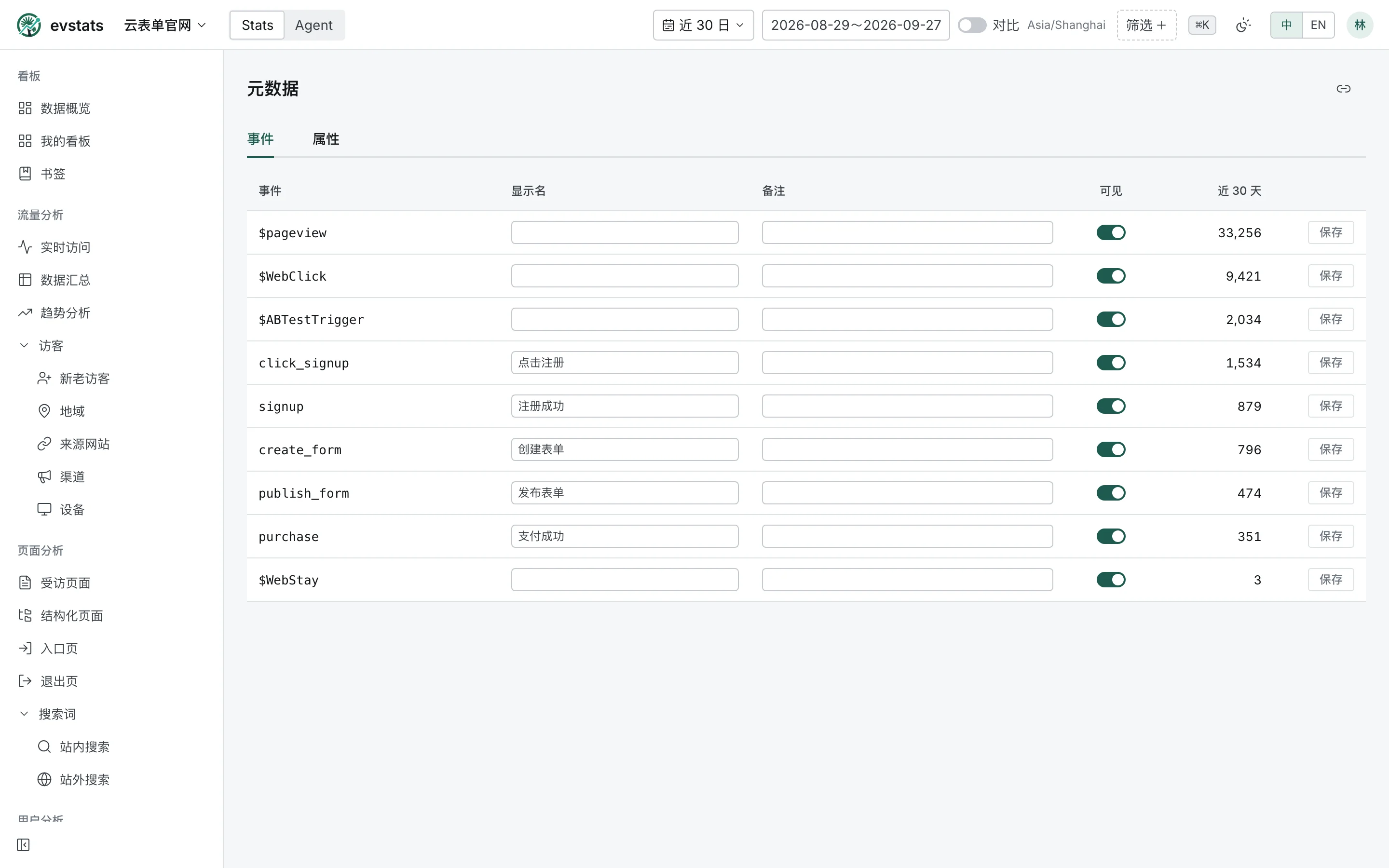Open 结构化页面 tree icon
The width and height of the screenshot is (1389, 868).
[25, 615]
